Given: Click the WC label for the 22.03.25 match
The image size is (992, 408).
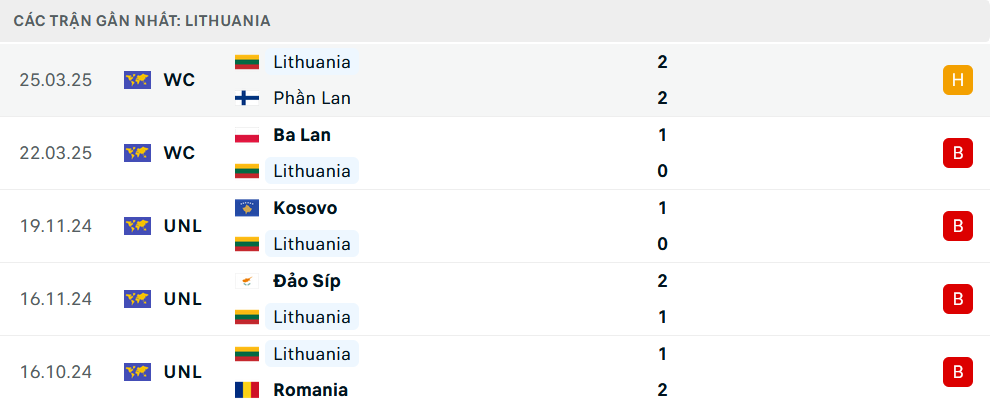Looking at the screenshot, I should (x=180, y=153).
